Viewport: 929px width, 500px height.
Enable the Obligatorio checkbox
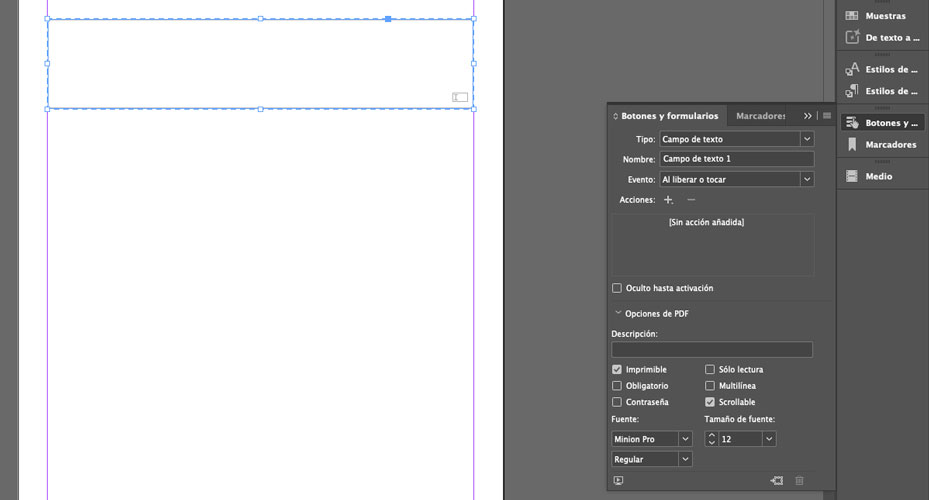[617, 386]
